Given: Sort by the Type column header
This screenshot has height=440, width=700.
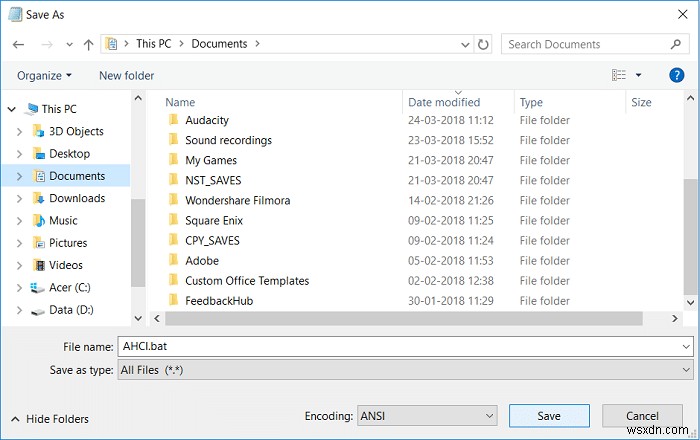Looking at the screenshot, I should pos(531,102).
